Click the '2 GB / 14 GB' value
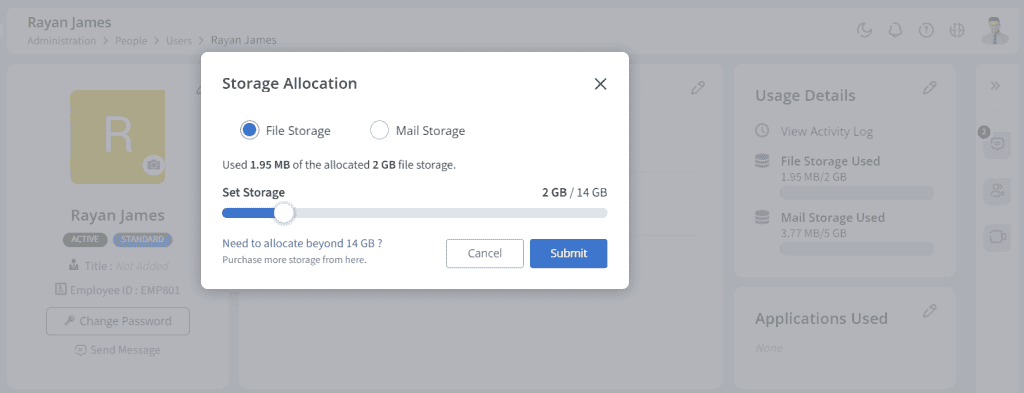This screenshot has height=393, width=1024. coord(575,193)
